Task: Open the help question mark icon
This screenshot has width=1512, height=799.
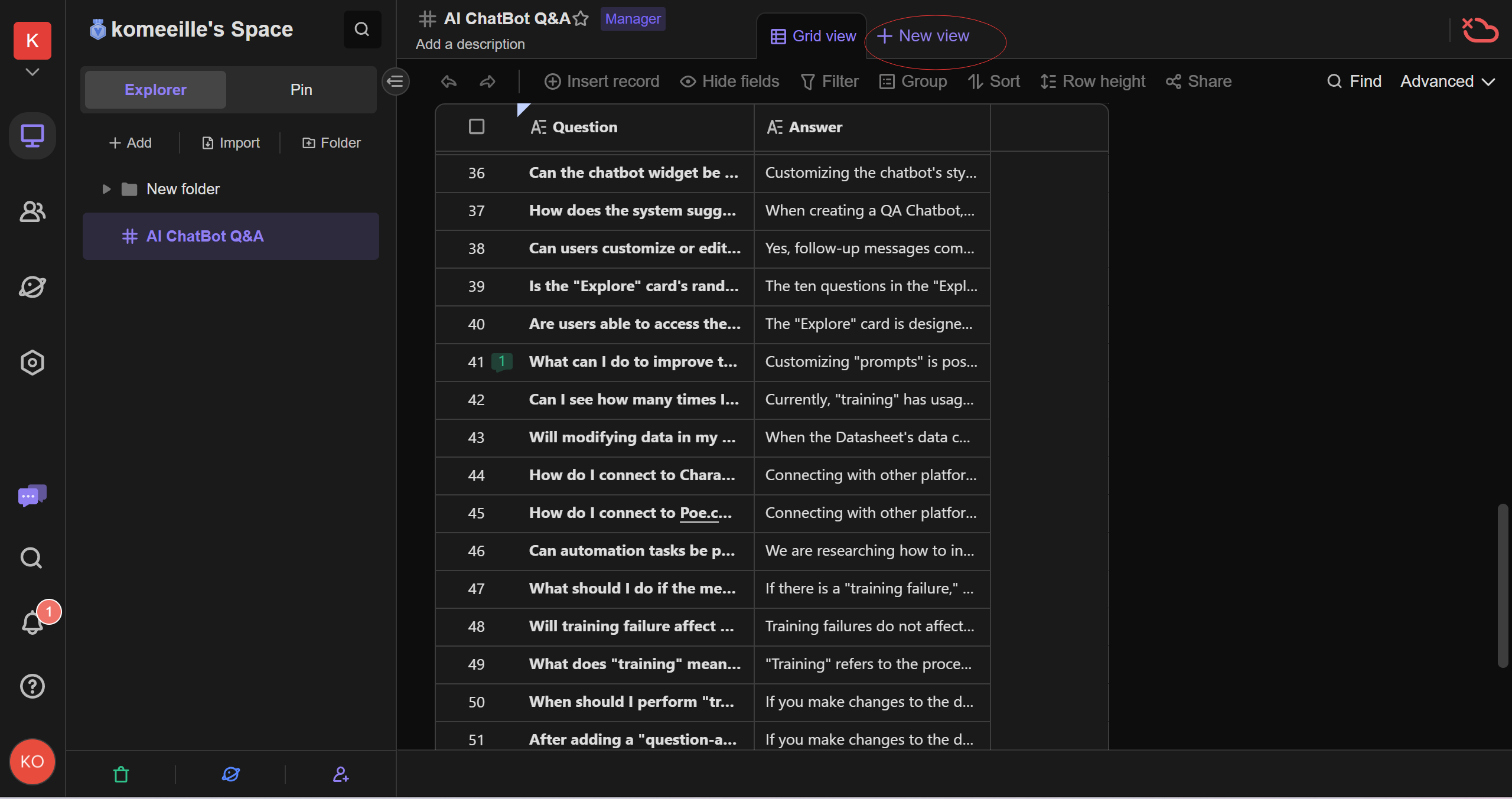Action: point(32,686)
